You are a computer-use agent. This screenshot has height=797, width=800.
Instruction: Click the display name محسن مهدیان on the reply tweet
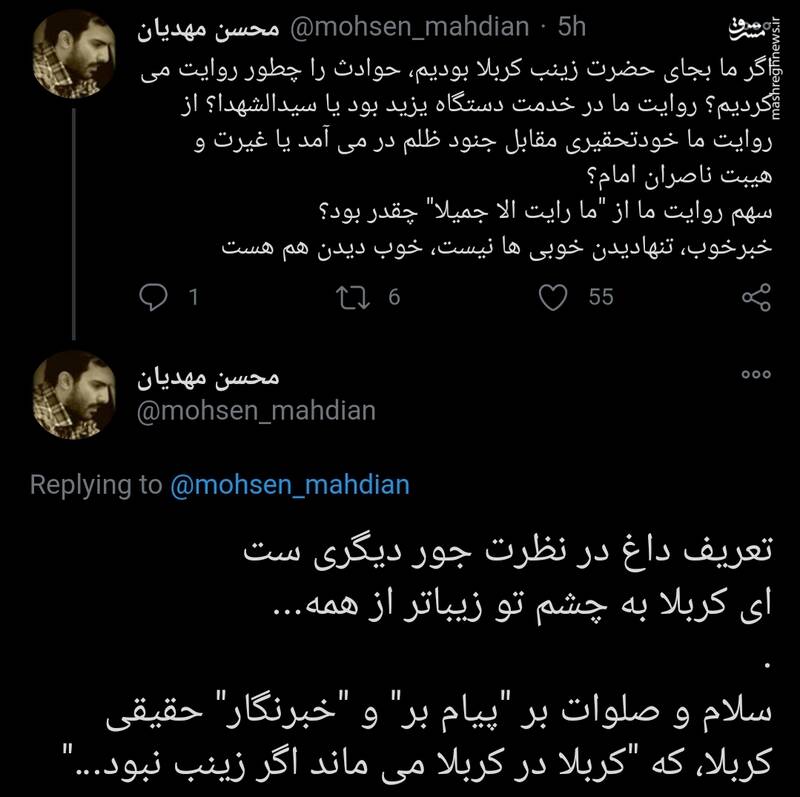(x=207, y=377)
